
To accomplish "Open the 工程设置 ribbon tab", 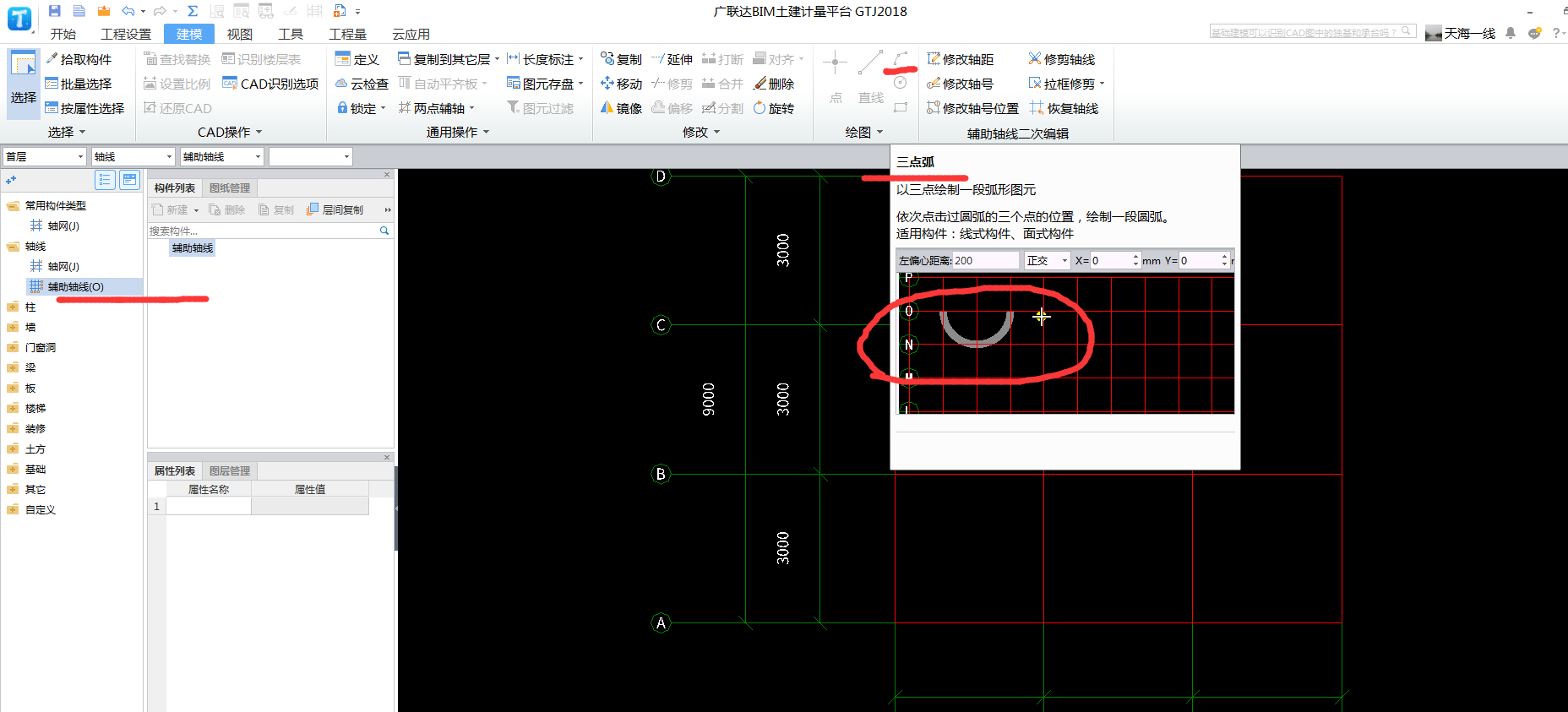I will [x=126, y=34].
